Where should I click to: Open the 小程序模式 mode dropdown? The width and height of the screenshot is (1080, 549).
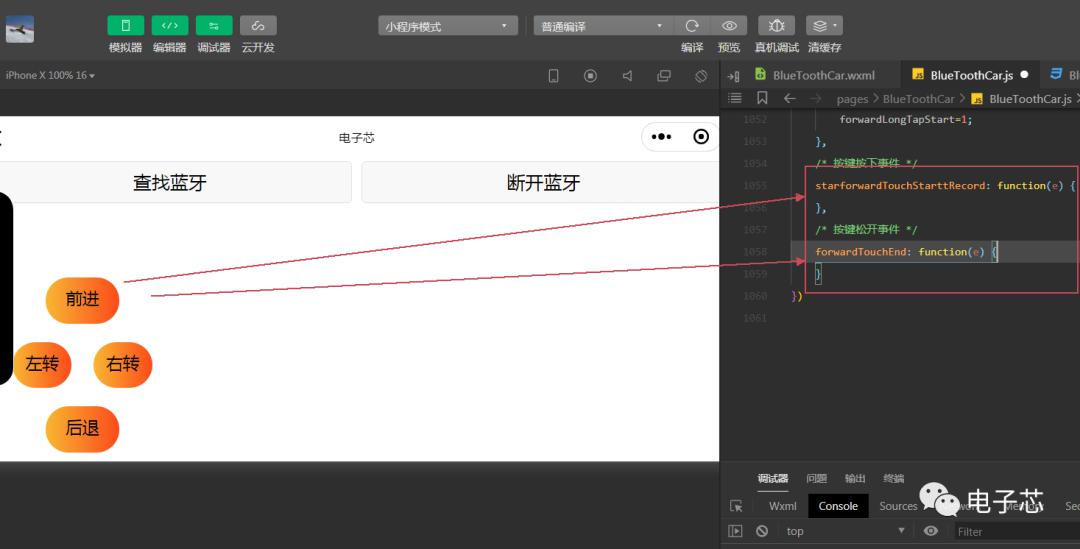click(448, 26)
